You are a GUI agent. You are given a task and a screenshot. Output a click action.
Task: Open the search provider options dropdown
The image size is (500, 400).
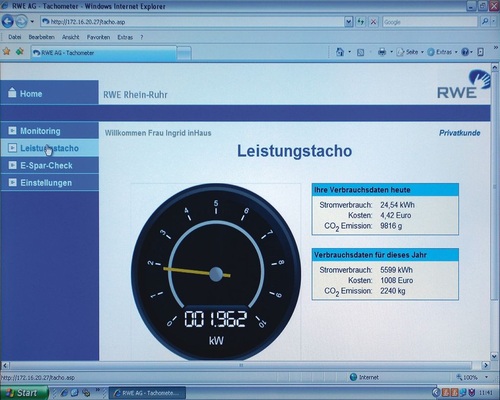[x=493, y=22]
